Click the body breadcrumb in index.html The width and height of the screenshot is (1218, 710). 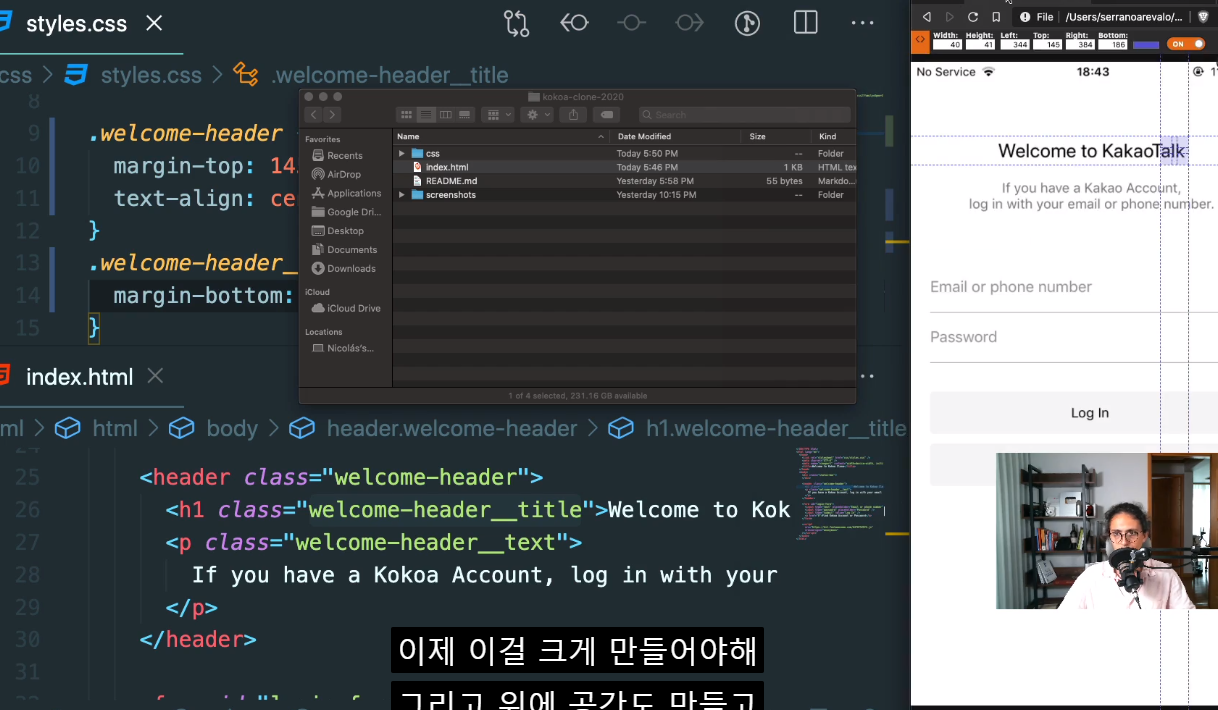[232, 428]
